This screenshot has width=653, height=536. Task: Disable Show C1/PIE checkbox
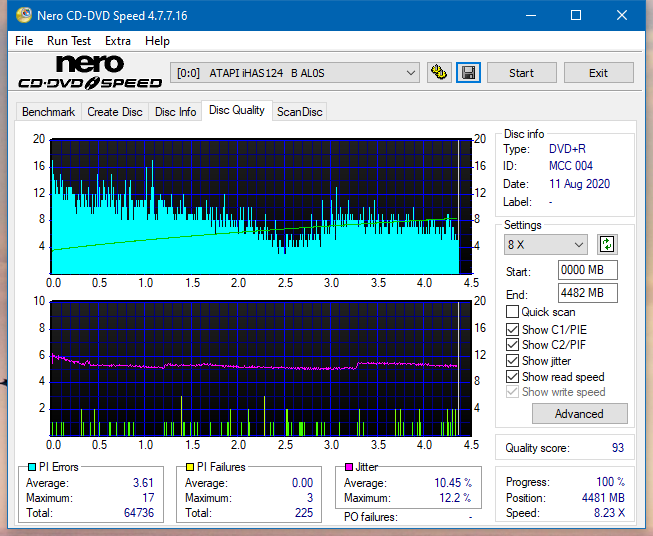(x=512, y=329)
